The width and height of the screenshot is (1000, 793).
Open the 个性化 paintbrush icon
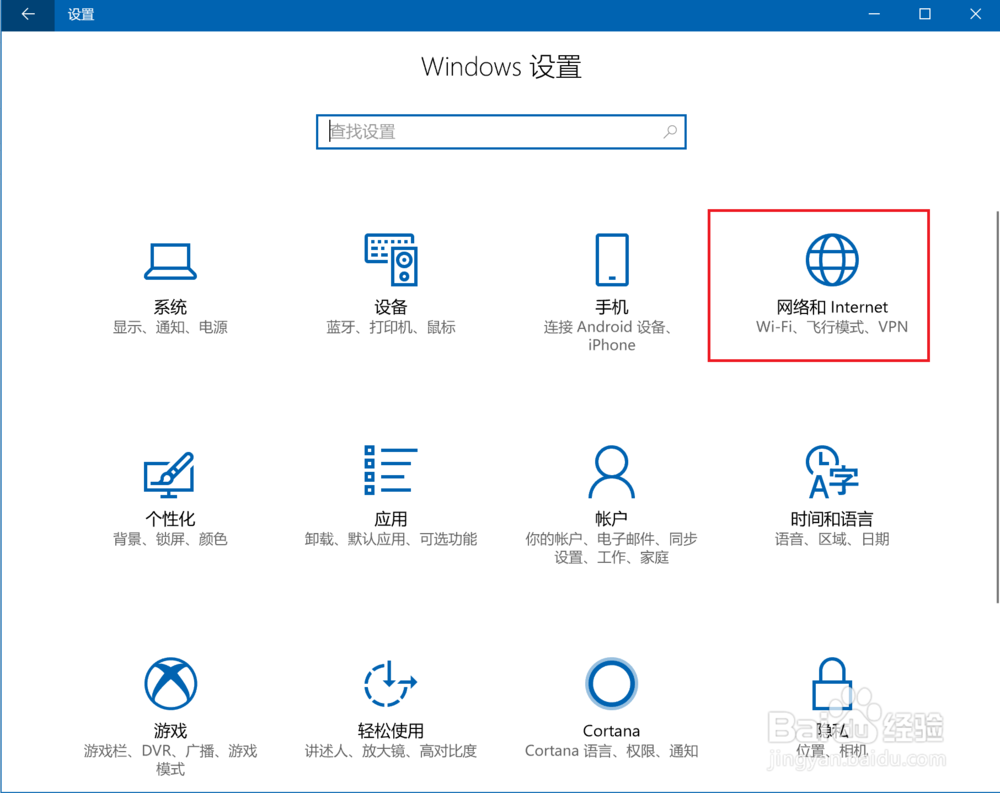[x=170, y=474]
